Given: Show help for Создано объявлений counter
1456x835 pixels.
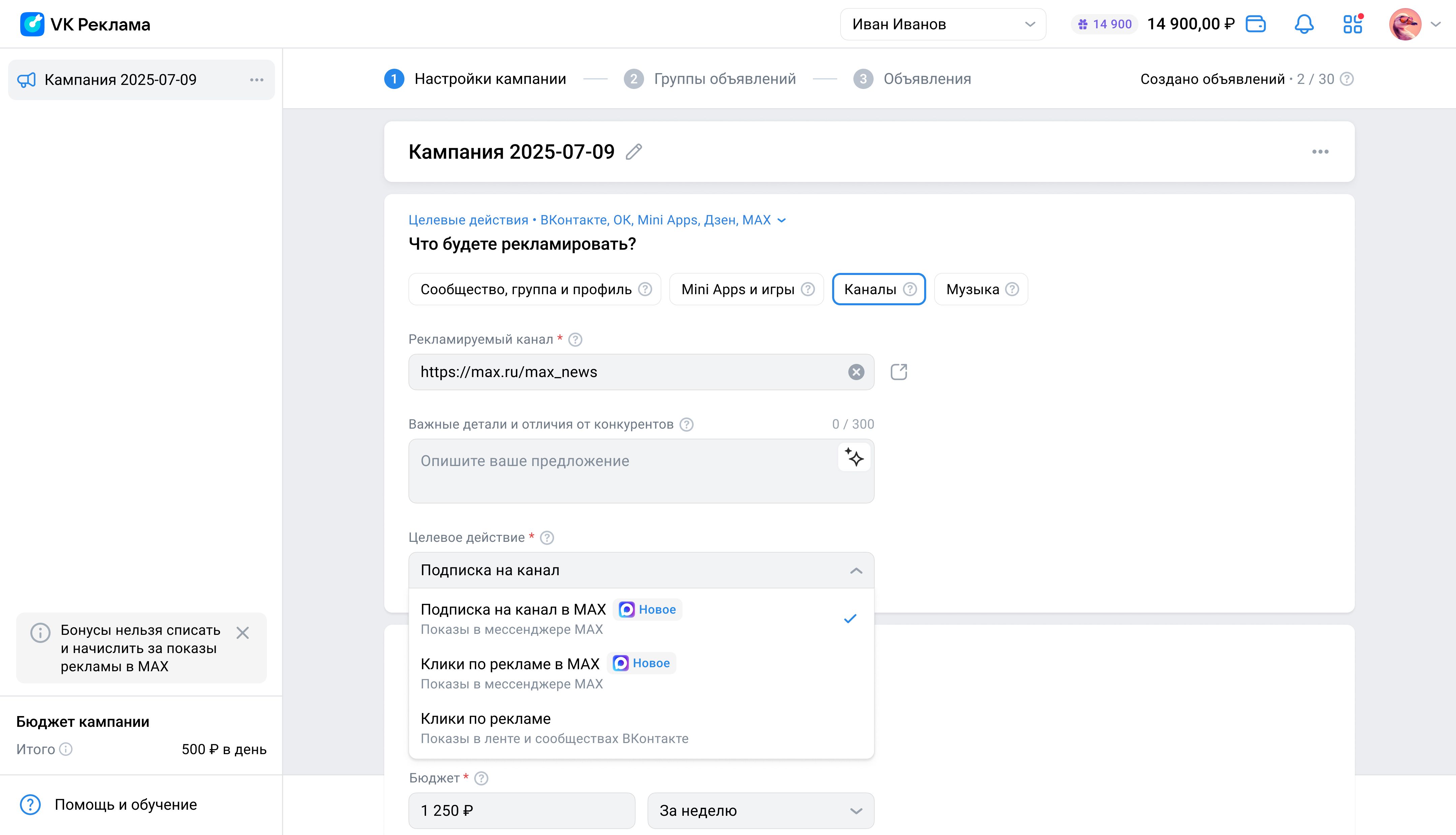Looking at the screenshot, I should click(1346, 79).
